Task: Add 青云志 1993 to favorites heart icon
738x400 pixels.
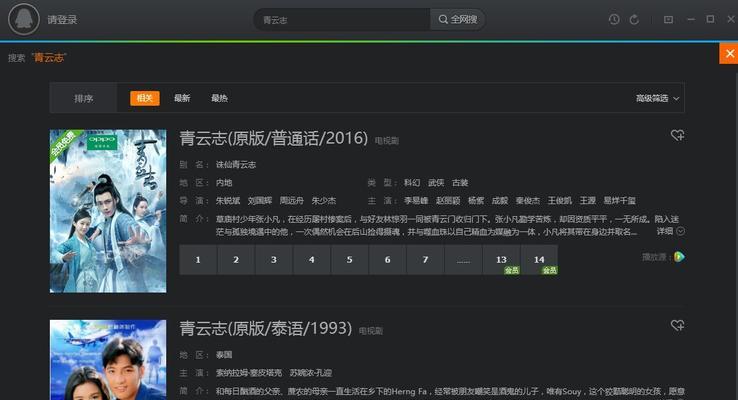Action: point(677,325)
